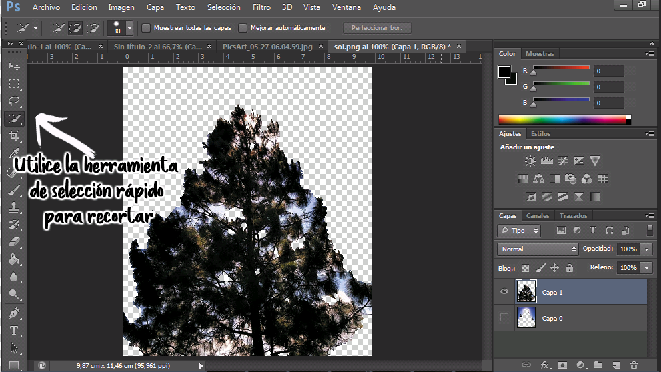Add a Channel Mixer adjustment
This screenshot has width=661, height=372.
coord(587,179)
